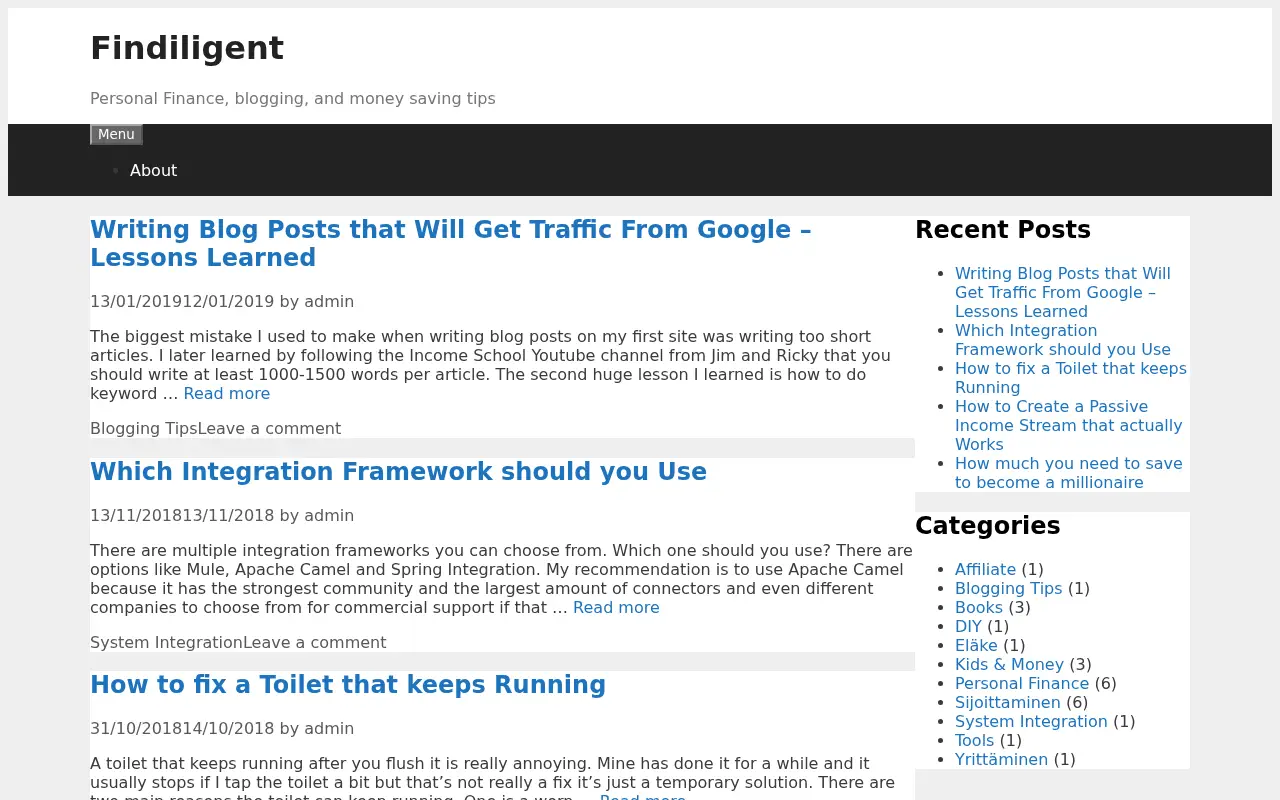
Task: Open the post title 'Writing Blog Posts that Will Get Traffic'
Action: [x=450, y=243]
